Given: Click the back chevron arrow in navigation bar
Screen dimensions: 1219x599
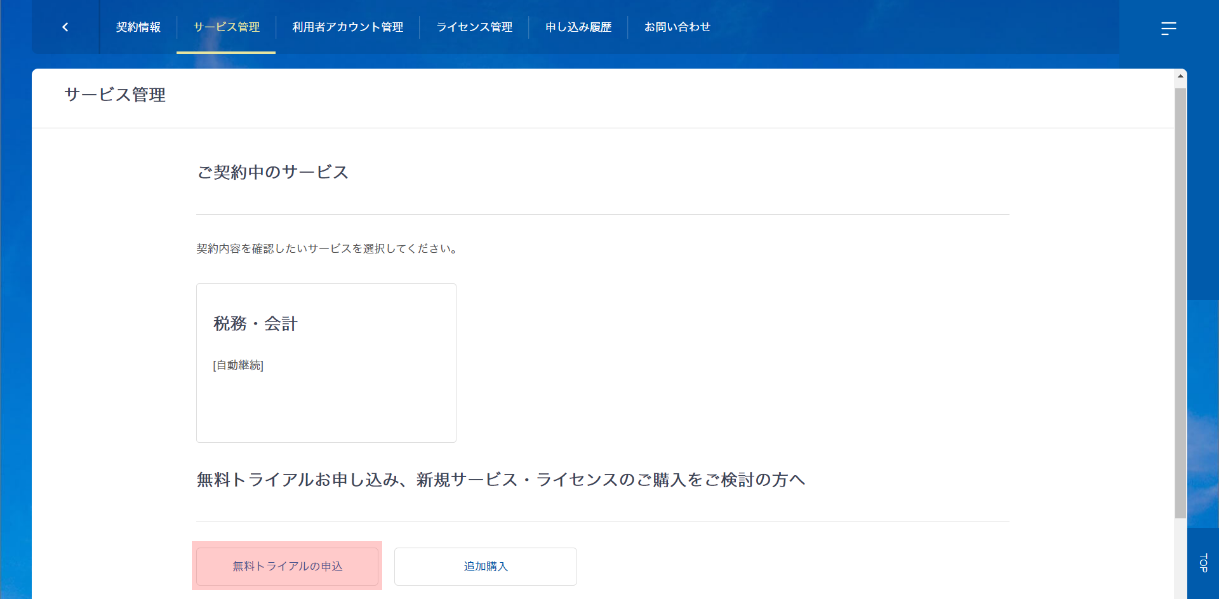Looking at the screenshot, I should pyautogui.click(x=65, y=27).
